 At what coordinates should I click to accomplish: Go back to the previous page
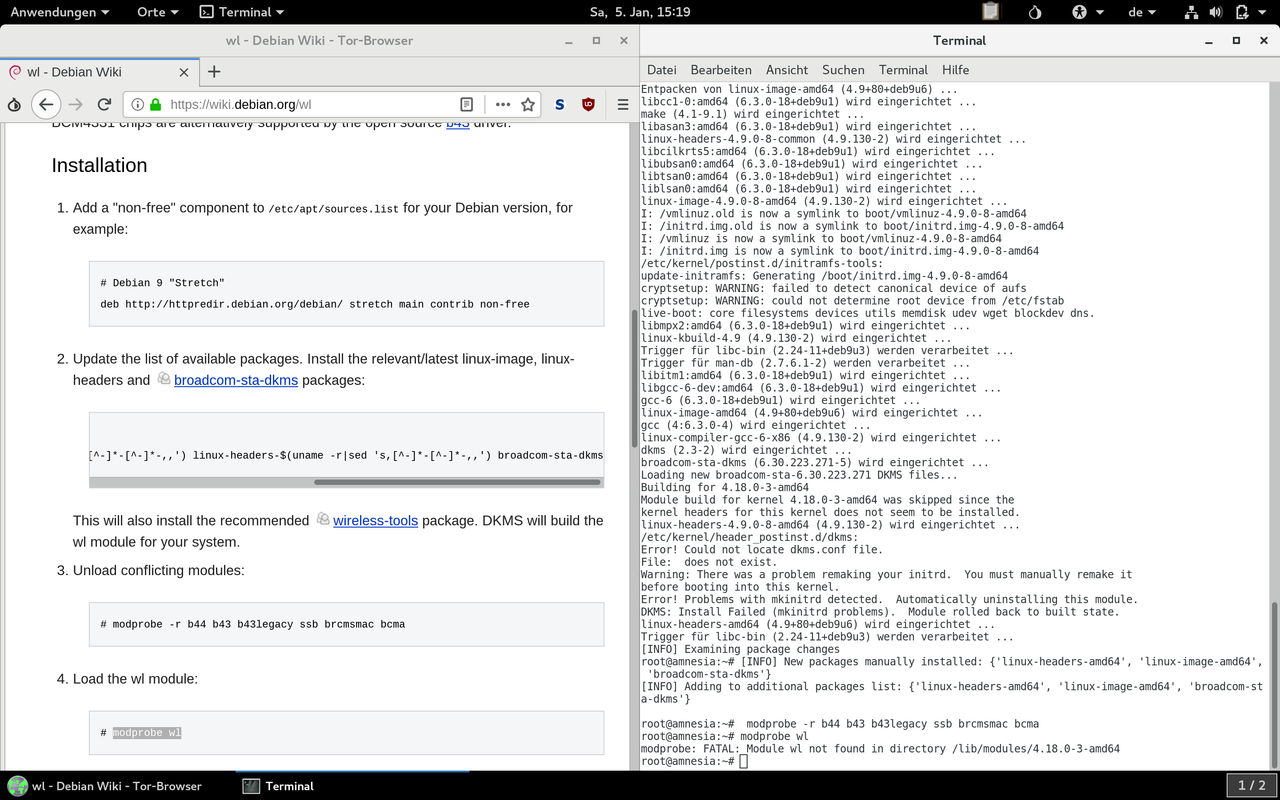[x=46, y=104]
